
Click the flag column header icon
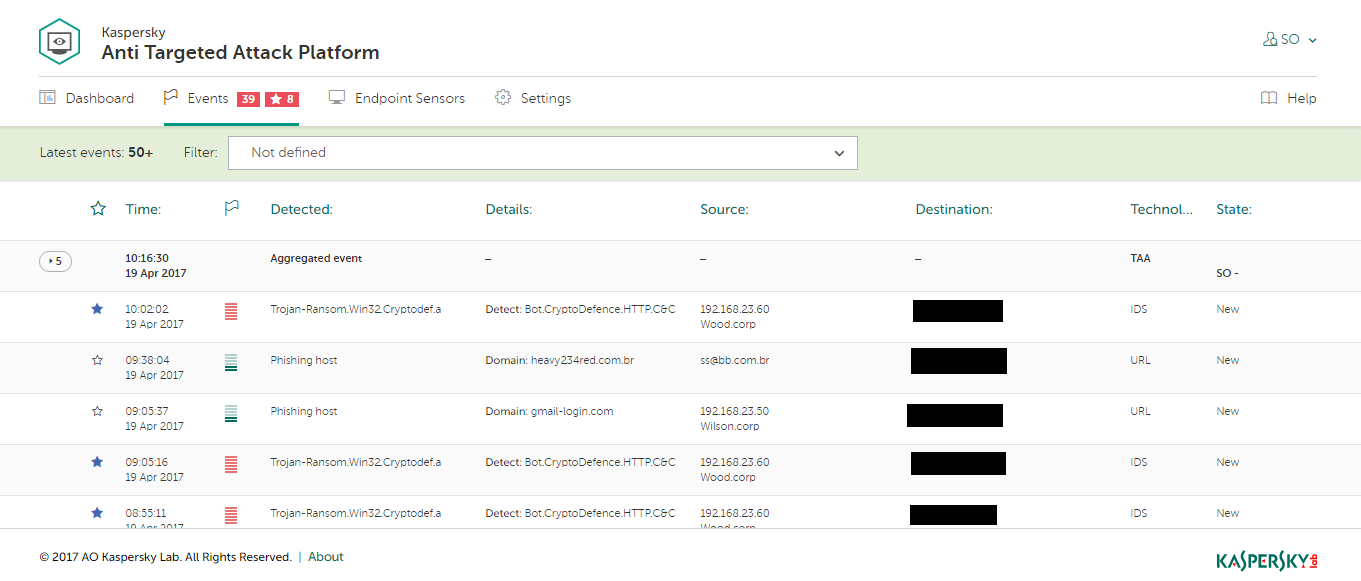click(x=232, y=208)
